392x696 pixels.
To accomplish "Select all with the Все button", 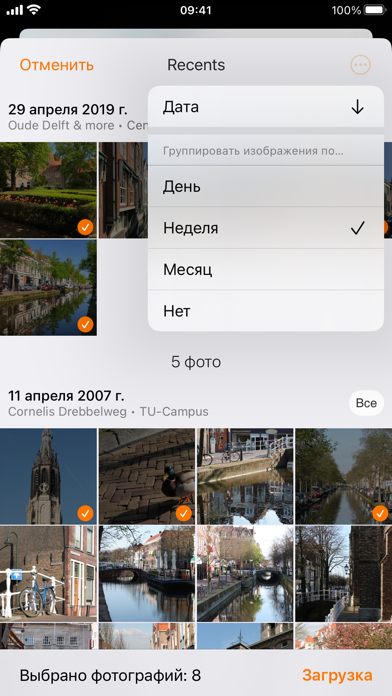I will pyautogui.click(x=366, y=403).
